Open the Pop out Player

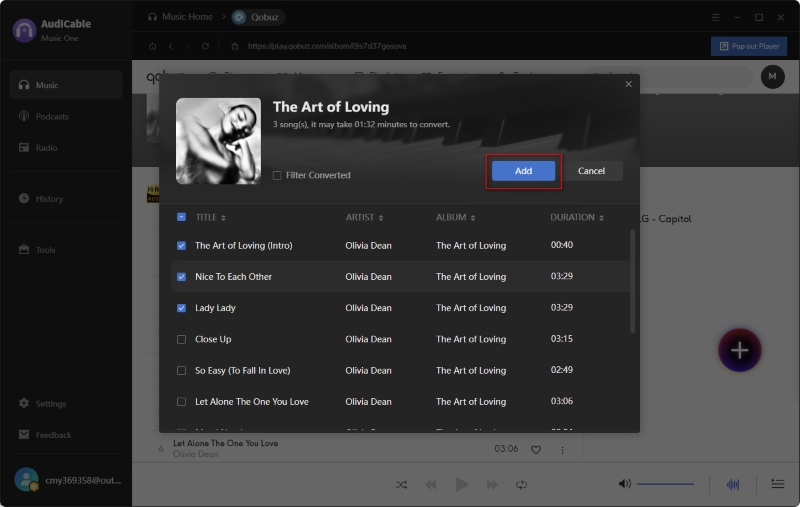click(x=748, y=46)
